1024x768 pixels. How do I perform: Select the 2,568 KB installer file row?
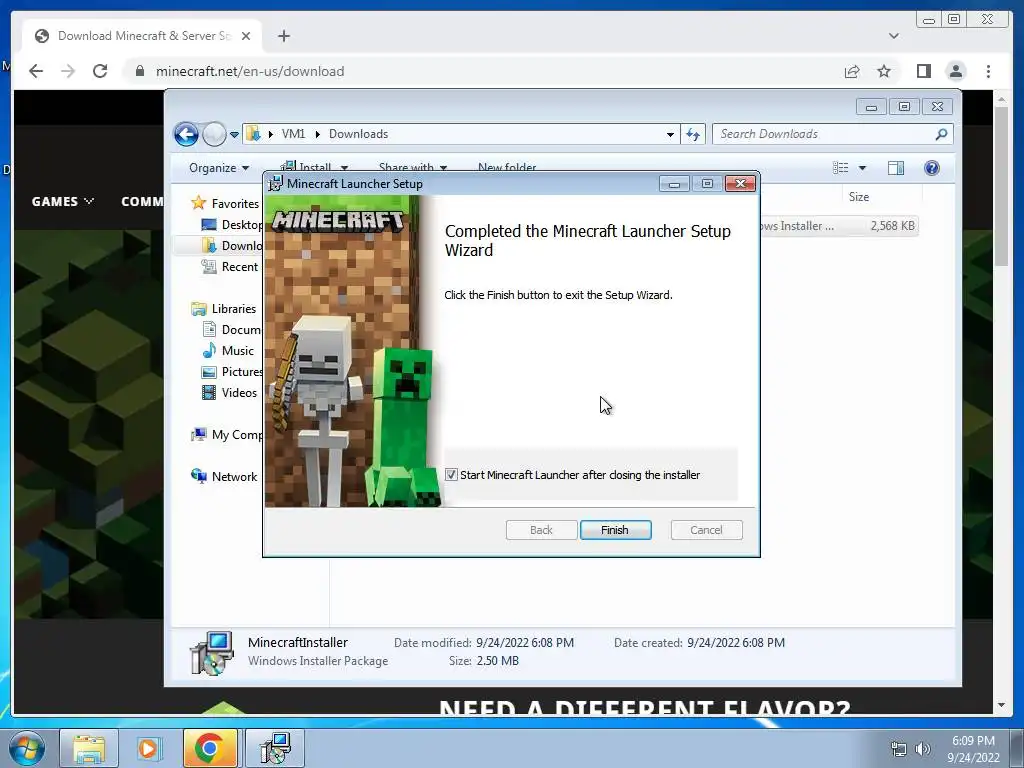[839, 226]
